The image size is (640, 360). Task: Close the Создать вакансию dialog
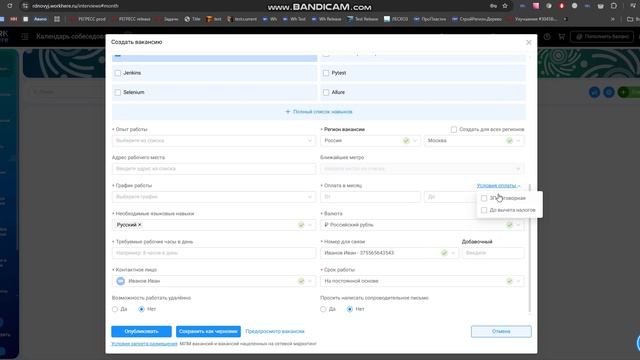tap(529, 42)
